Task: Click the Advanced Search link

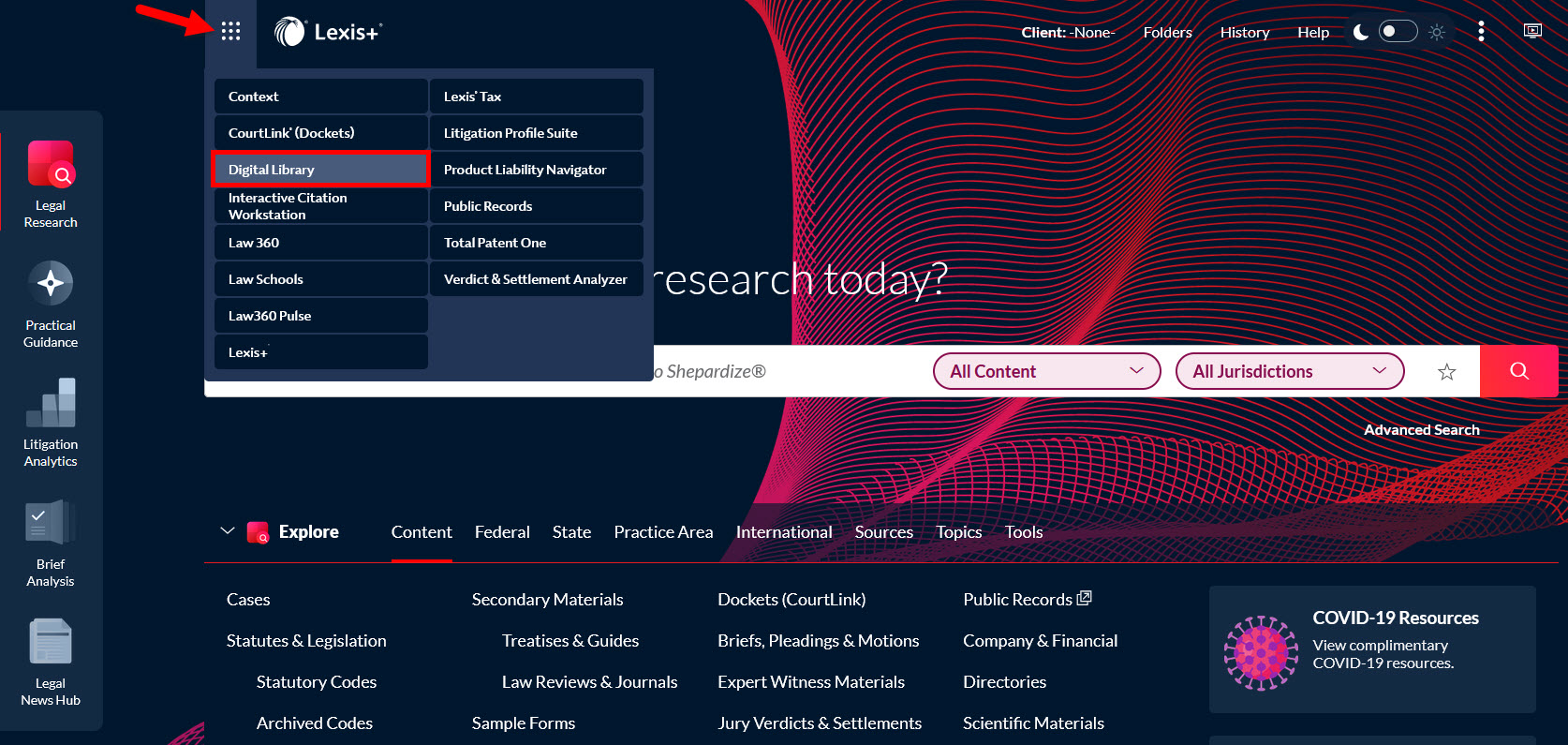Action: pos(1421,430)
